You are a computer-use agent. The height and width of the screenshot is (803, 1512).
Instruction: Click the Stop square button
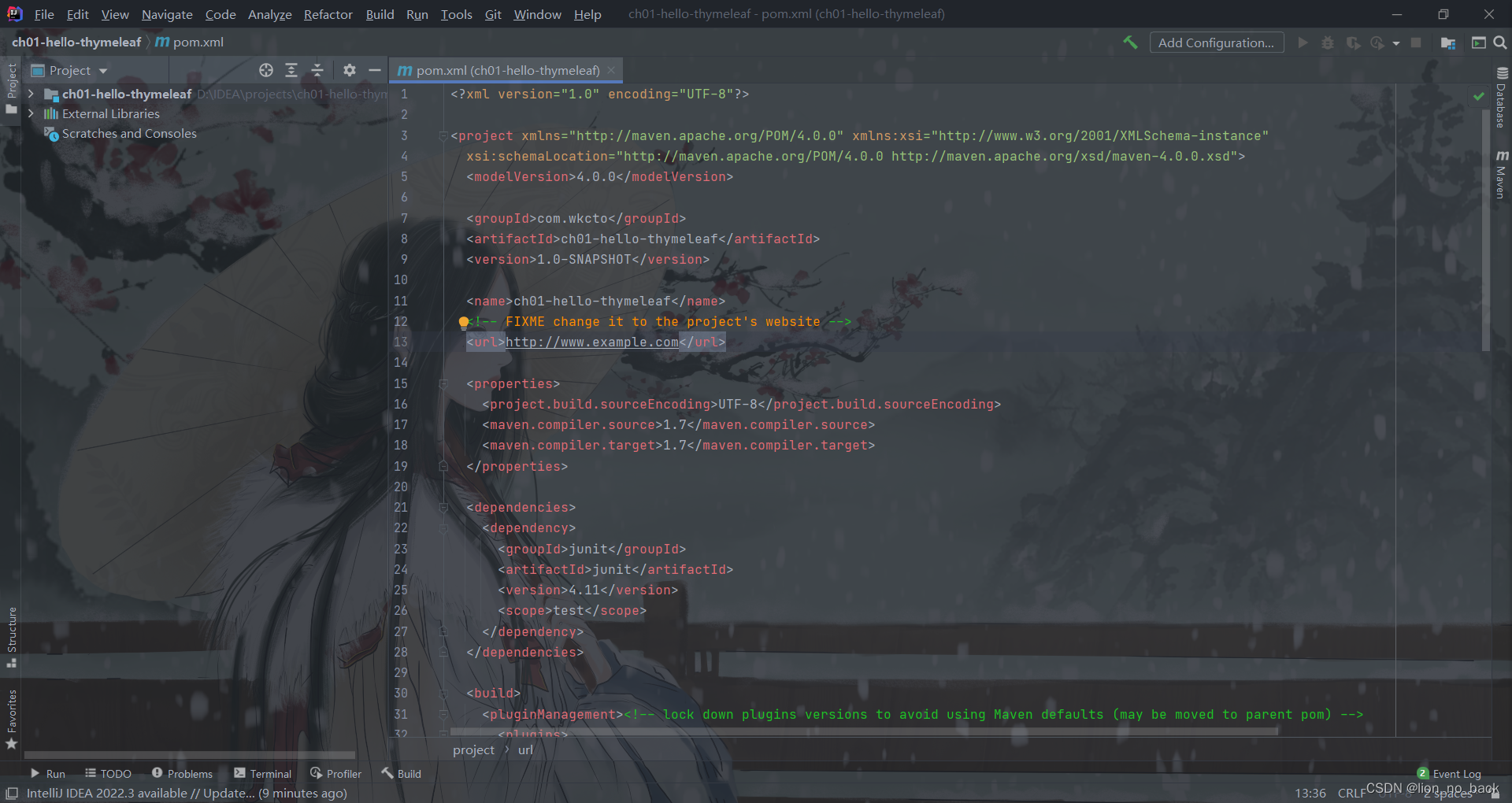[x=1416, y=43]
